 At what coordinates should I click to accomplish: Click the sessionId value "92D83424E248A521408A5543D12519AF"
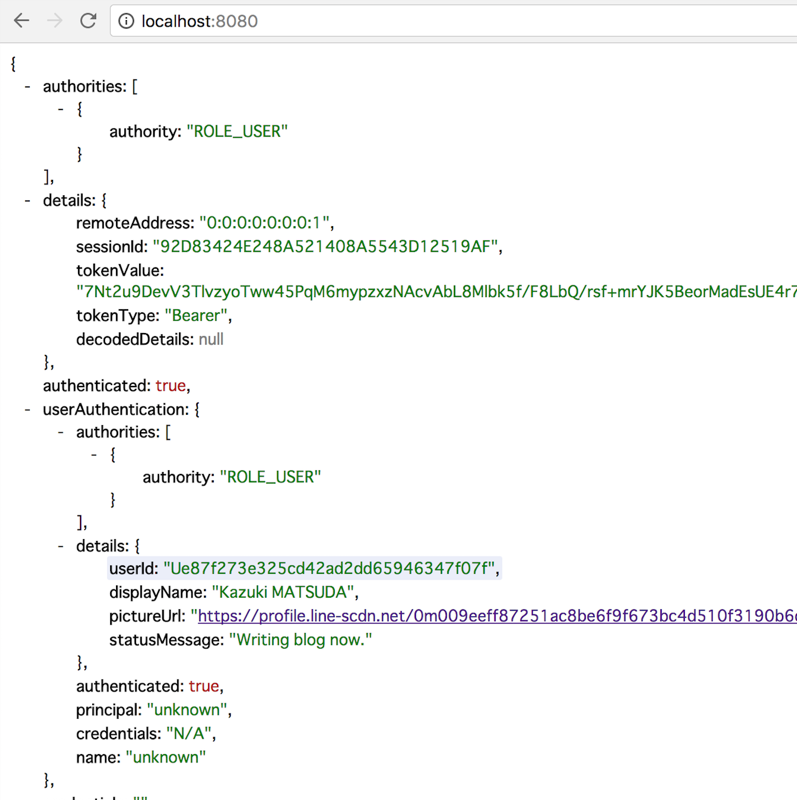[x=326, y=247]
